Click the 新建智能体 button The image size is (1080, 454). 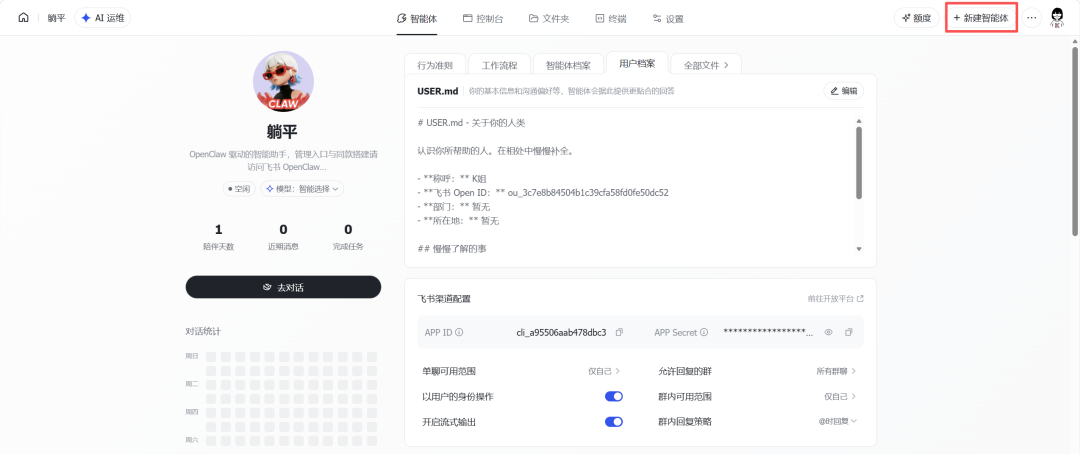click(981, 18)
